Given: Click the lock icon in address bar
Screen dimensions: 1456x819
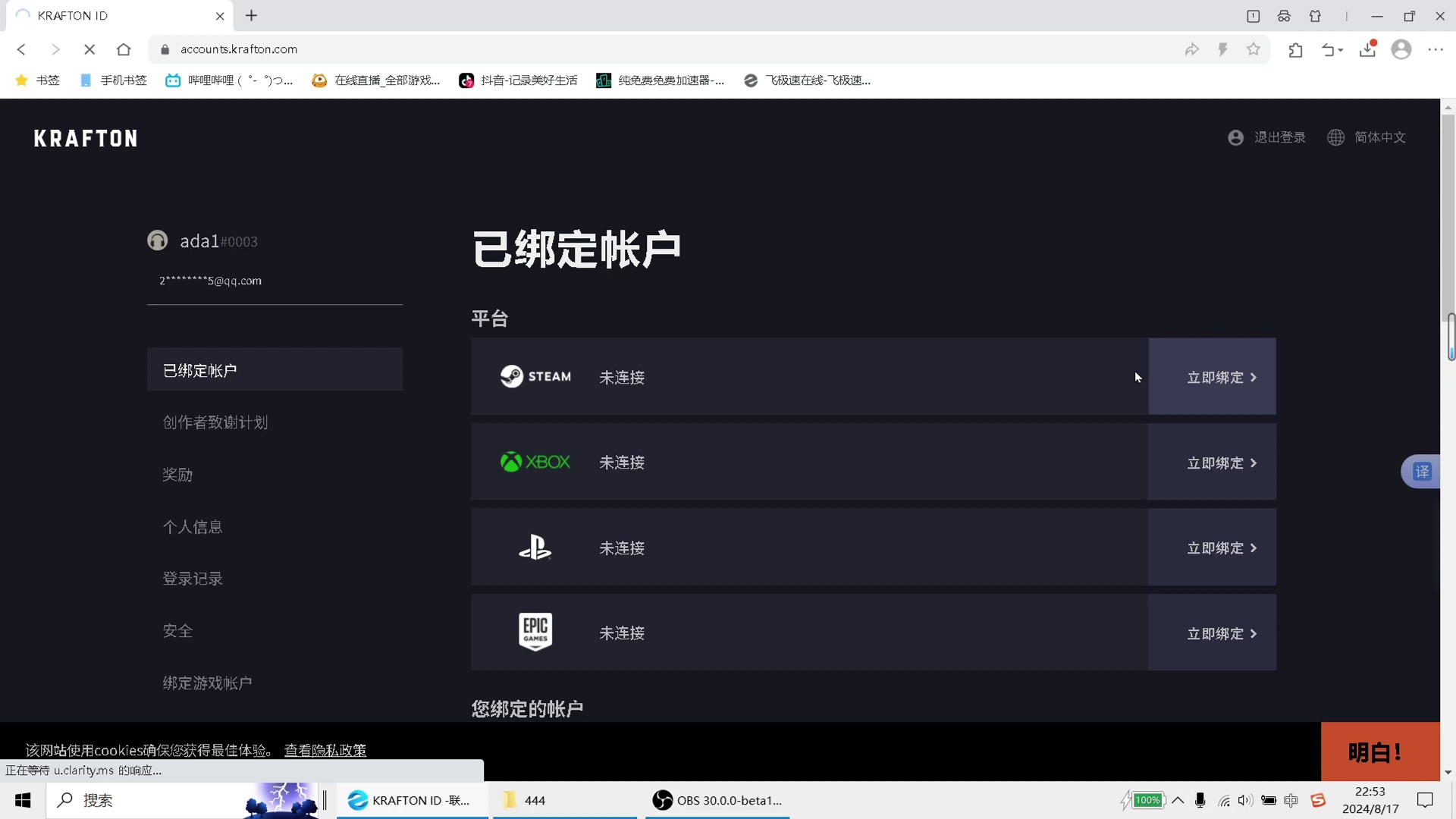Looking at the screenshot, I should (165, 49).
